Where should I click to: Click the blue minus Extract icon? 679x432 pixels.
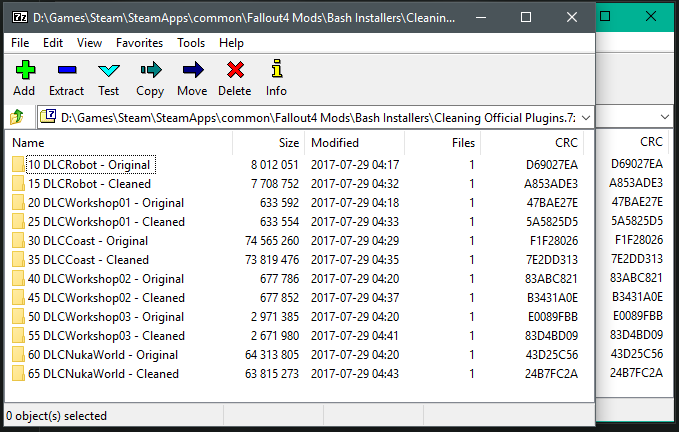point(67,70)
